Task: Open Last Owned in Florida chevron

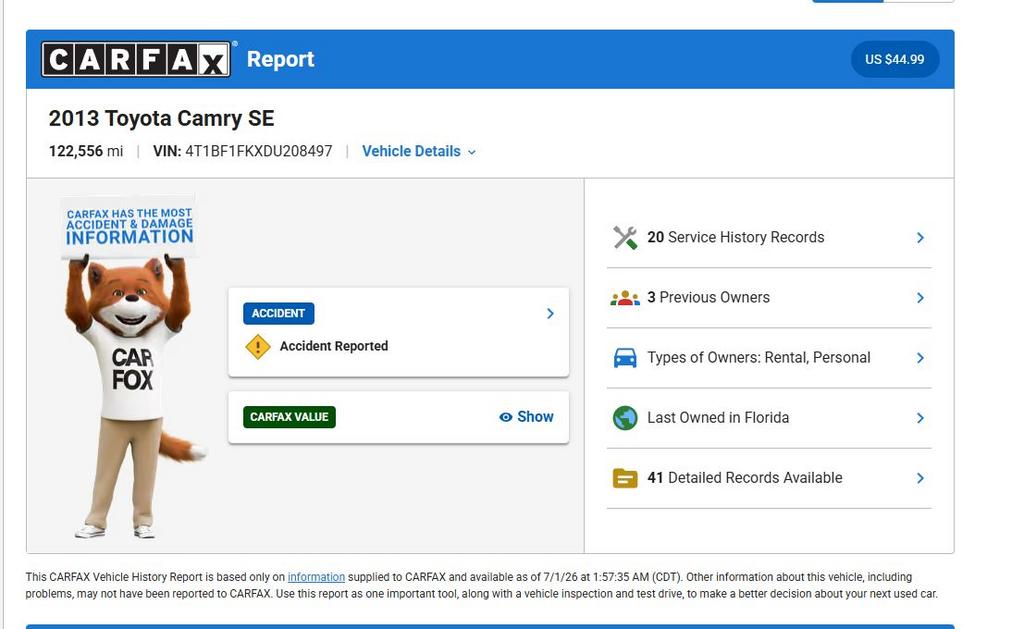Action: 920,418
